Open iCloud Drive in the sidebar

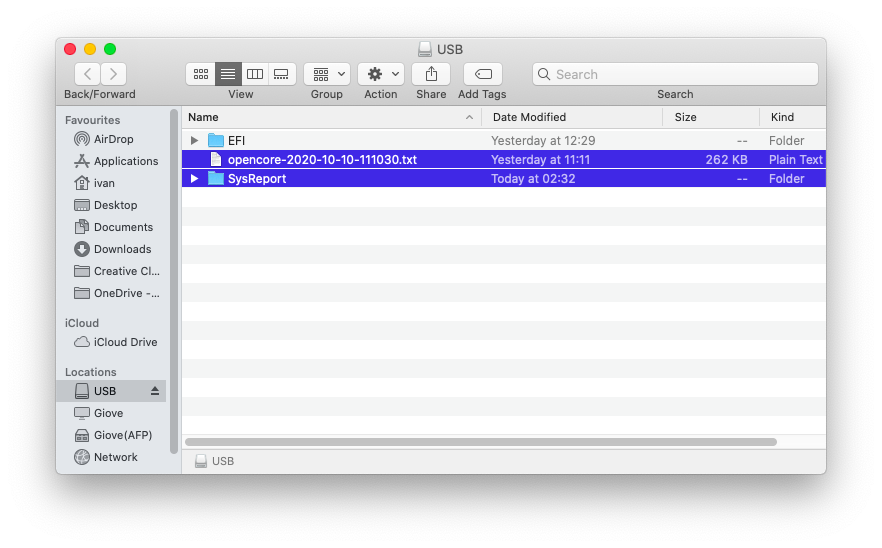point(116,342)
